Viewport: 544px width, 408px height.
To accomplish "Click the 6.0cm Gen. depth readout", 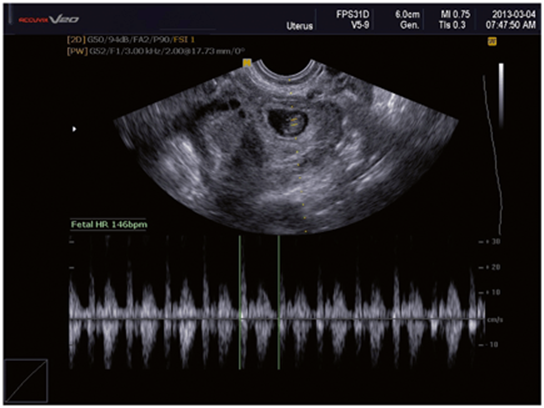I will point(407,19).
